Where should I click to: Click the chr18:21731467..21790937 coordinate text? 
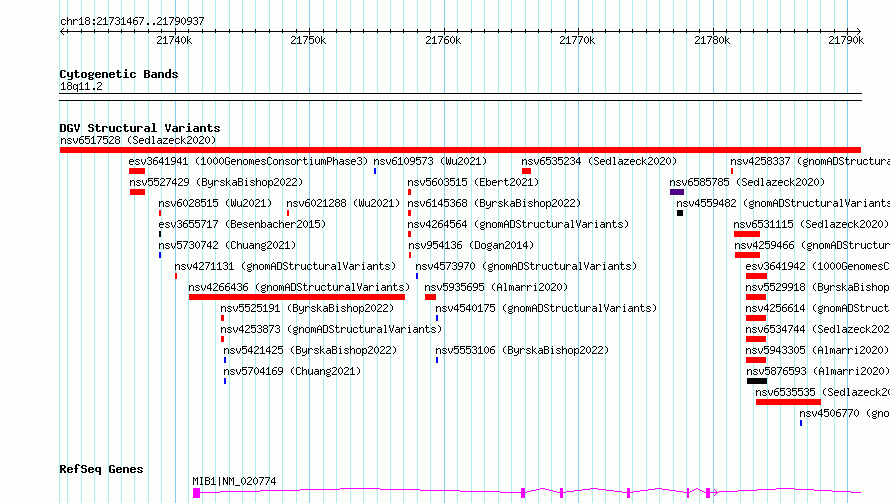(x=132, y=22)
